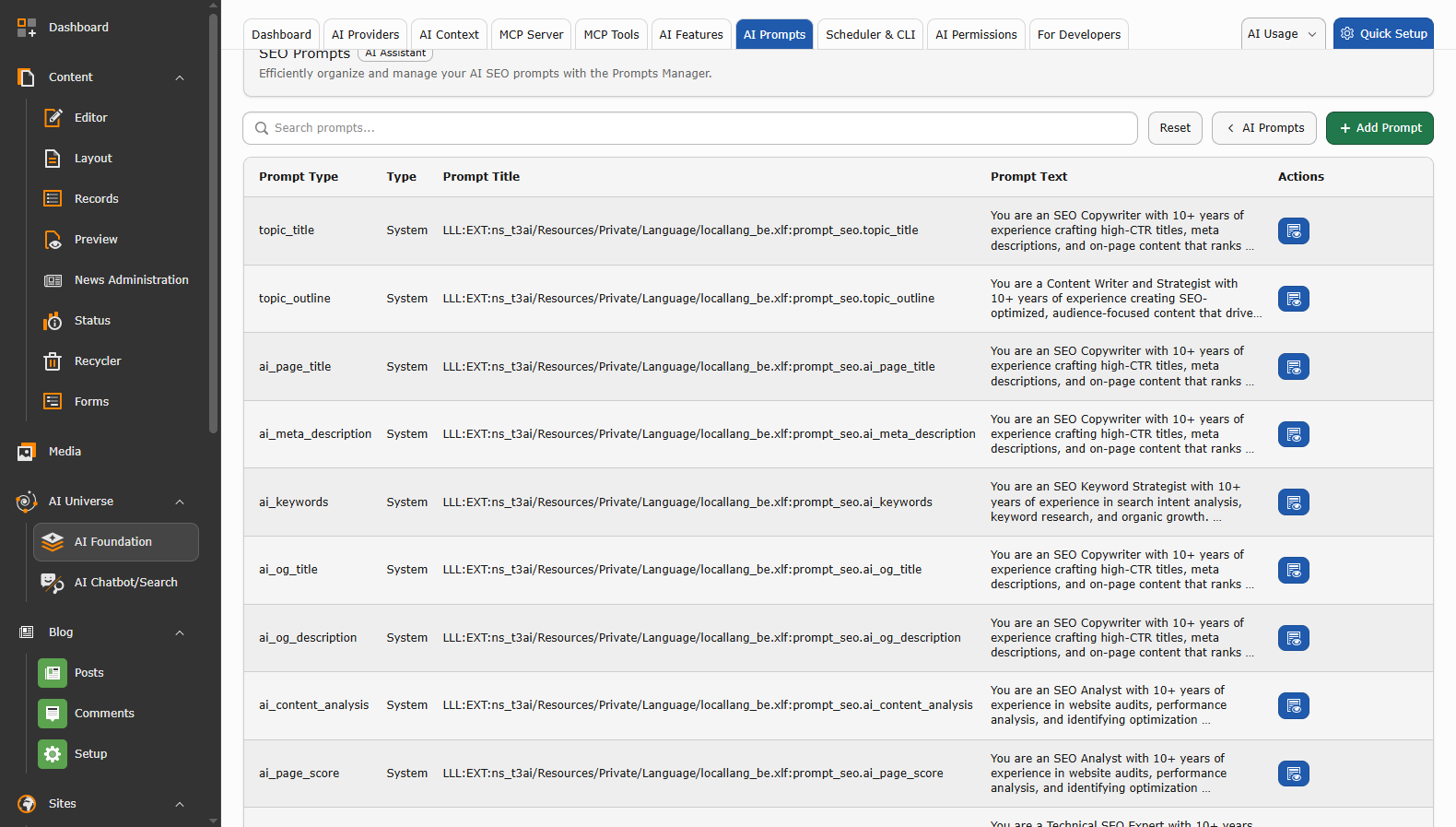Screen dimensions: 1456x827
Task: Click the AI Universe module icon
Action: (27, 502)
